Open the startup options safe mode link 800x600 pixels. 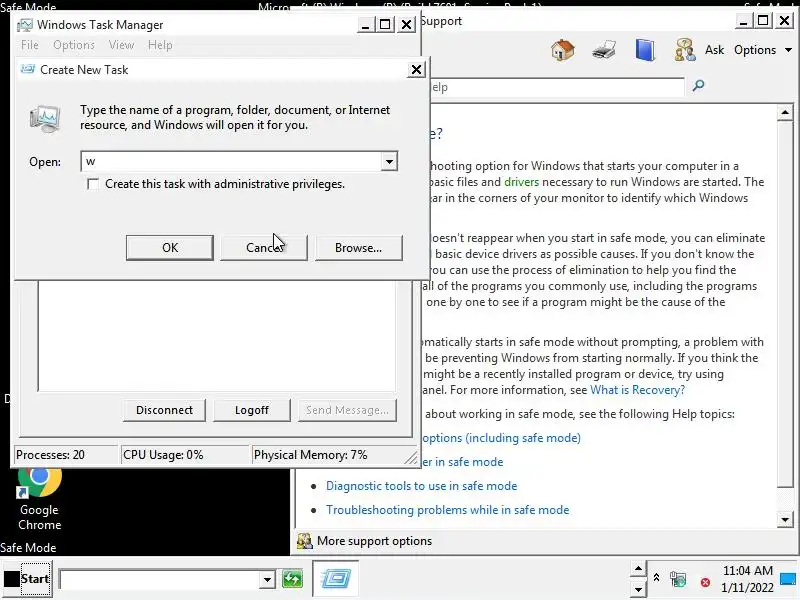tap(502, 438)
